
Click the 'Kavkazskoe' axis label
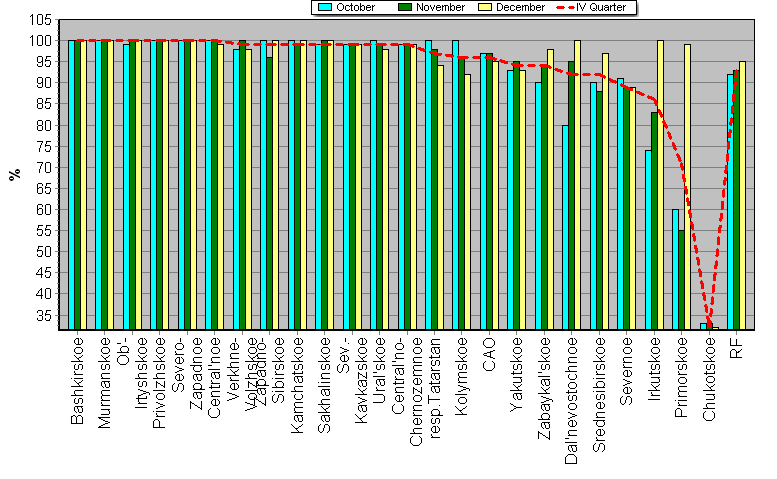coord(361,380)
